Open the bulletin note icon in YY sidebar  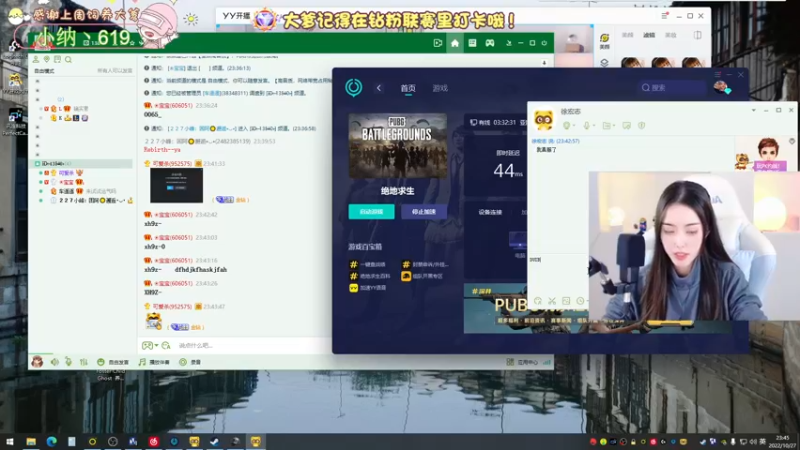[57, 59]
